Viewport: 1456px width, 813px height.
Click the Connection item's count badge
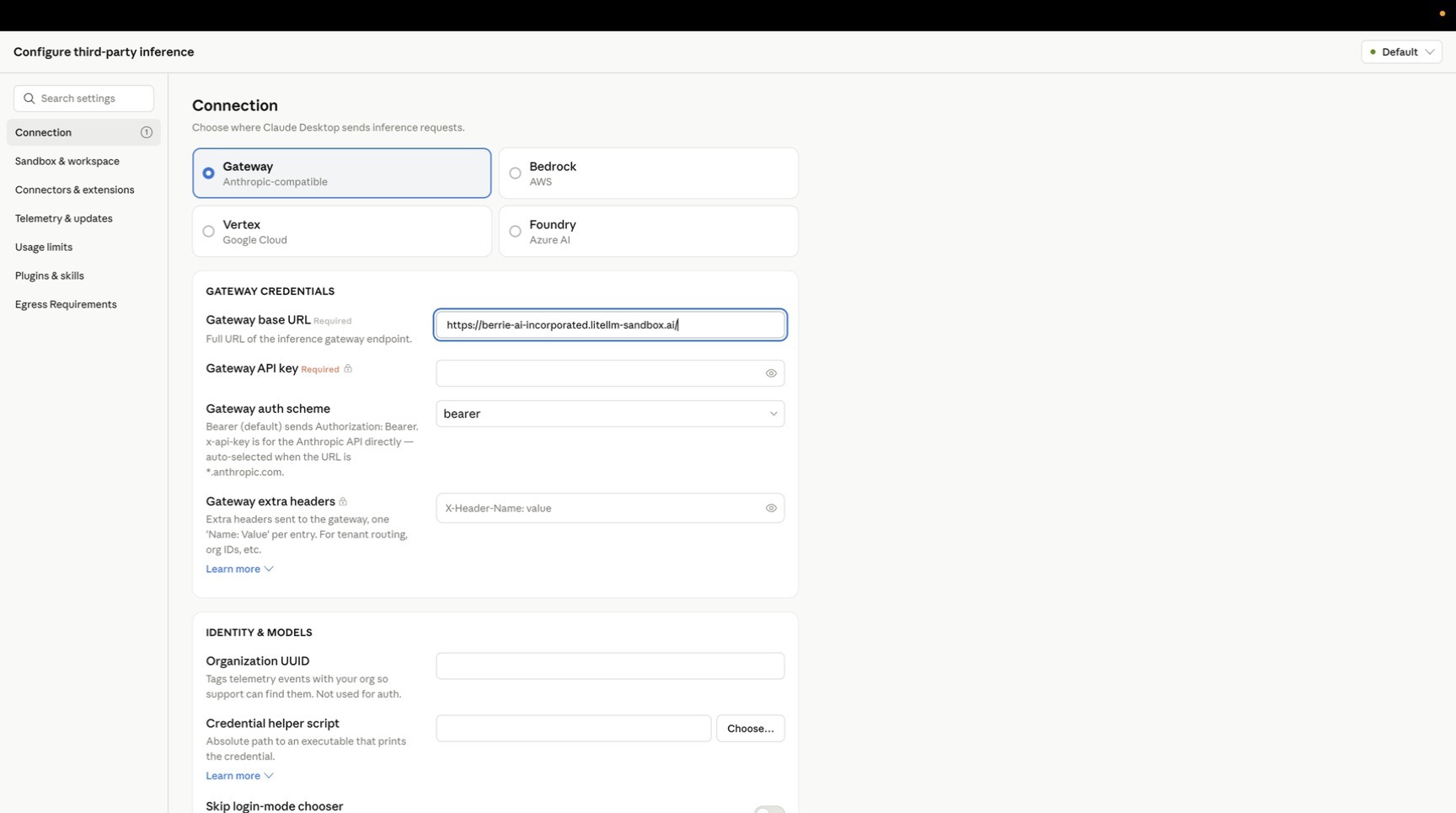tap(147, 132)
